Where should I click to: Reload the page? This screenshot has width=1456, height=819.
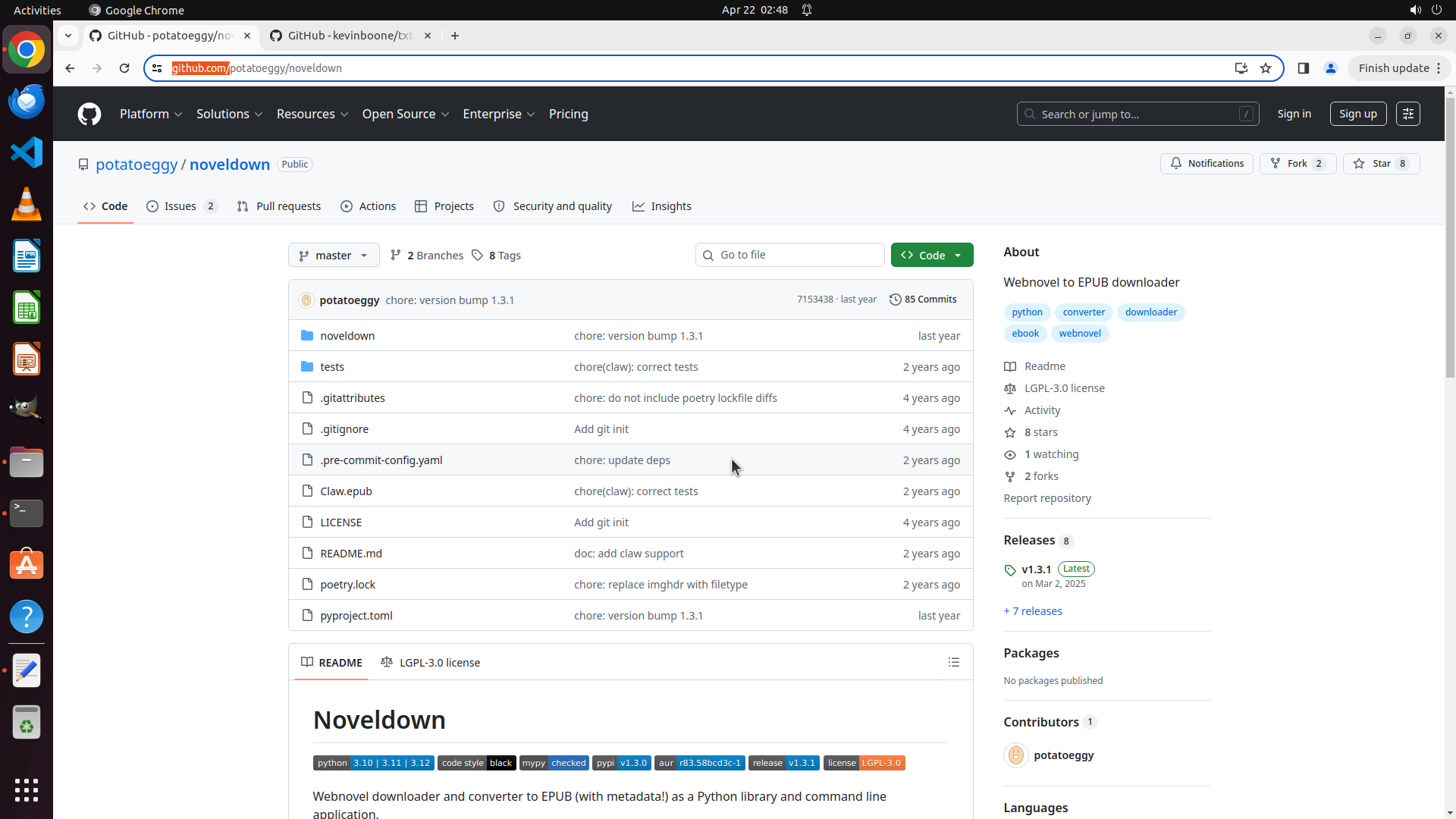click(124, 68)
